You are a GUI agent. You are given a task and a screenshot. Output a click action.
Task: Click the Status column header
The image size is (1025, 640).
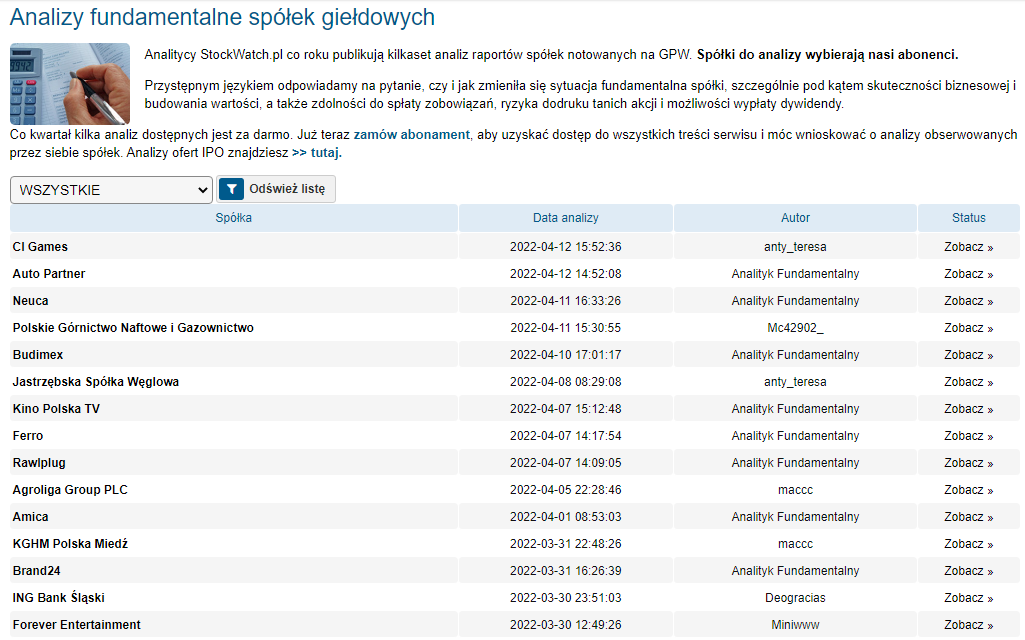[968, 218]
